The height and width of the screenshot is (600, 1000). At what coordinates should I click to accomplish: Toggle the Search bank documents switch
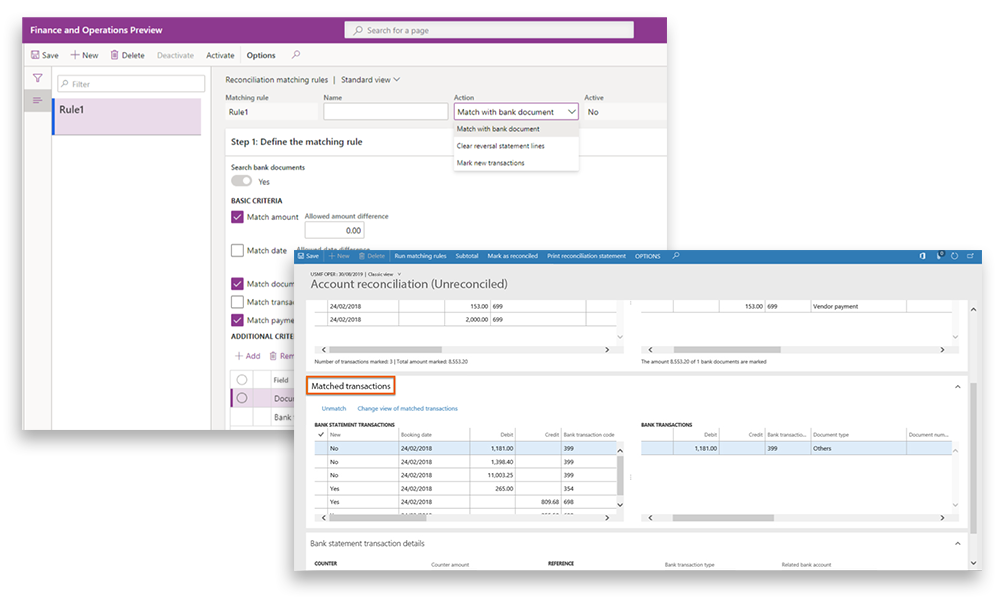(x=241, y=181)
